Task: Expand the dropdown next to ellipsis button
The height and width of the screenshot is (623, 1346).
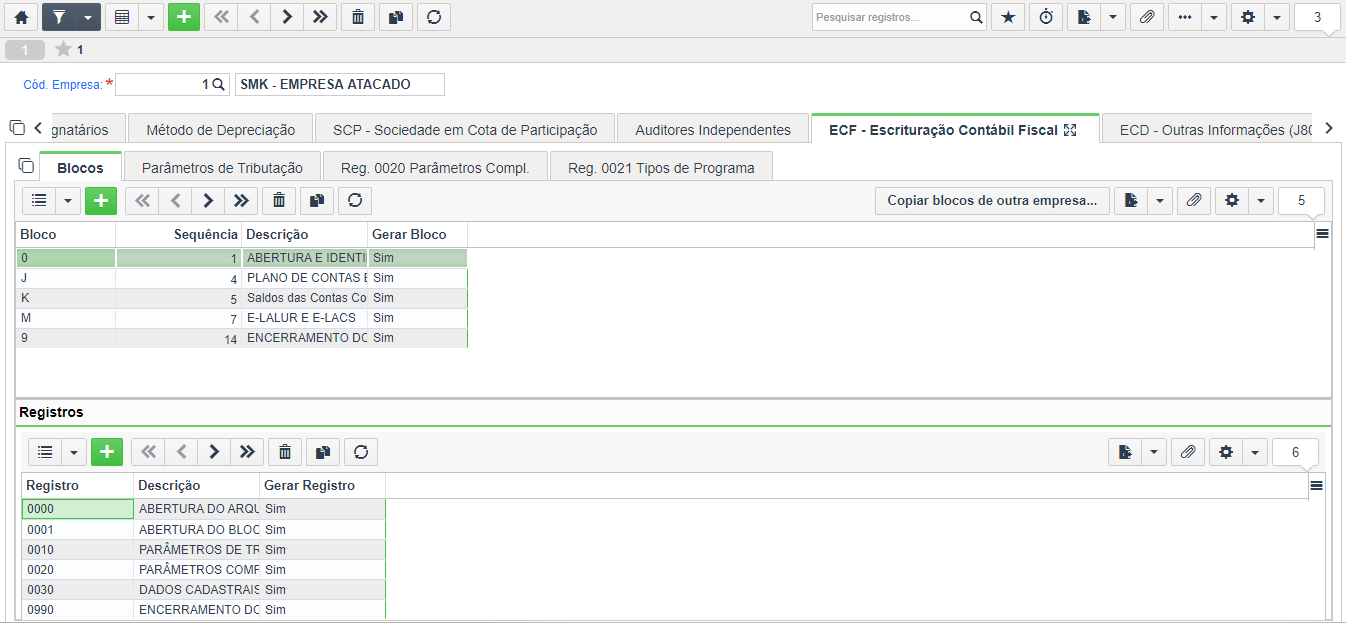Action: click(x=1215, y=17)
